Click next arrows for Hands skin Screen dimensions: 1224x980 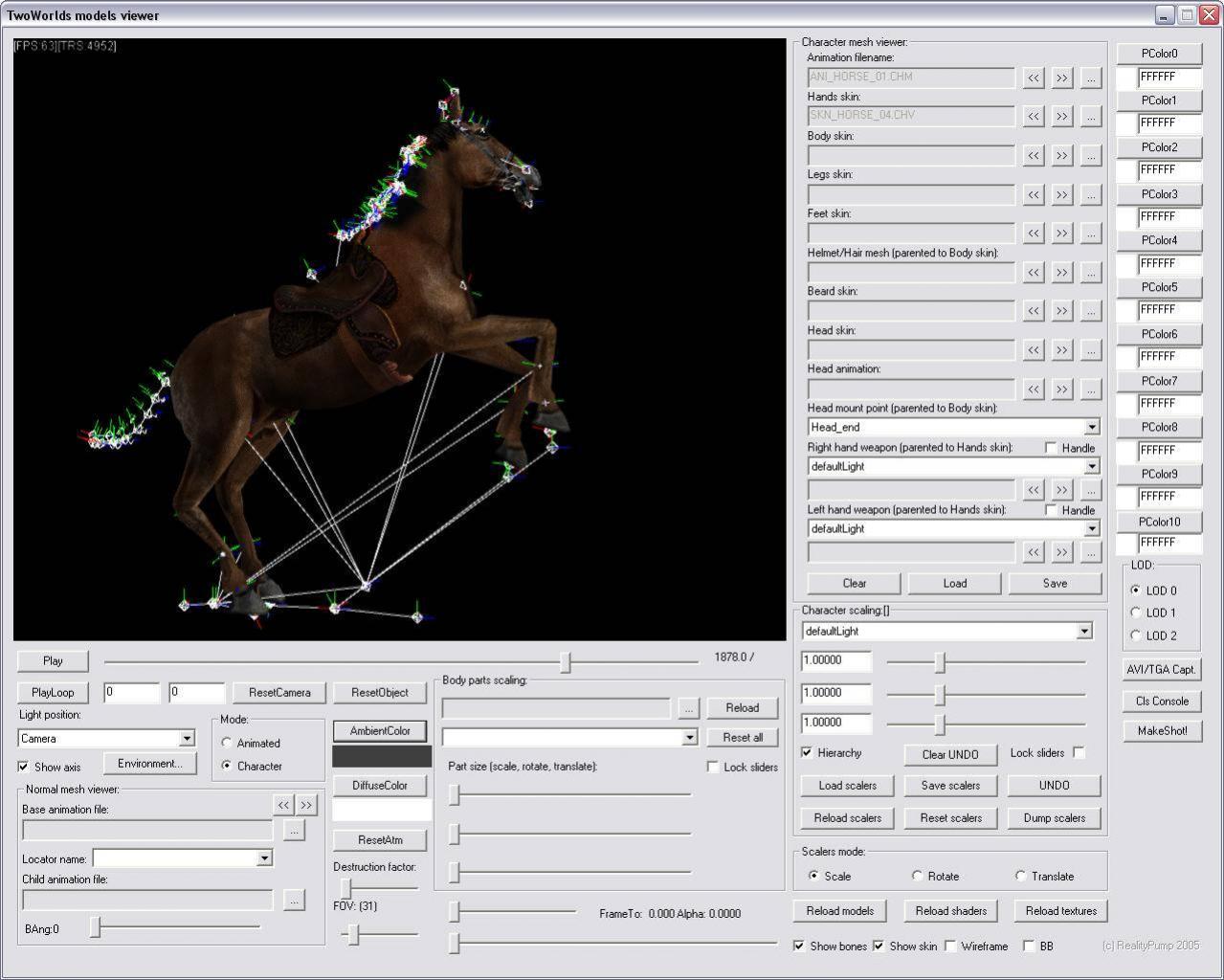coord(1061,116)
